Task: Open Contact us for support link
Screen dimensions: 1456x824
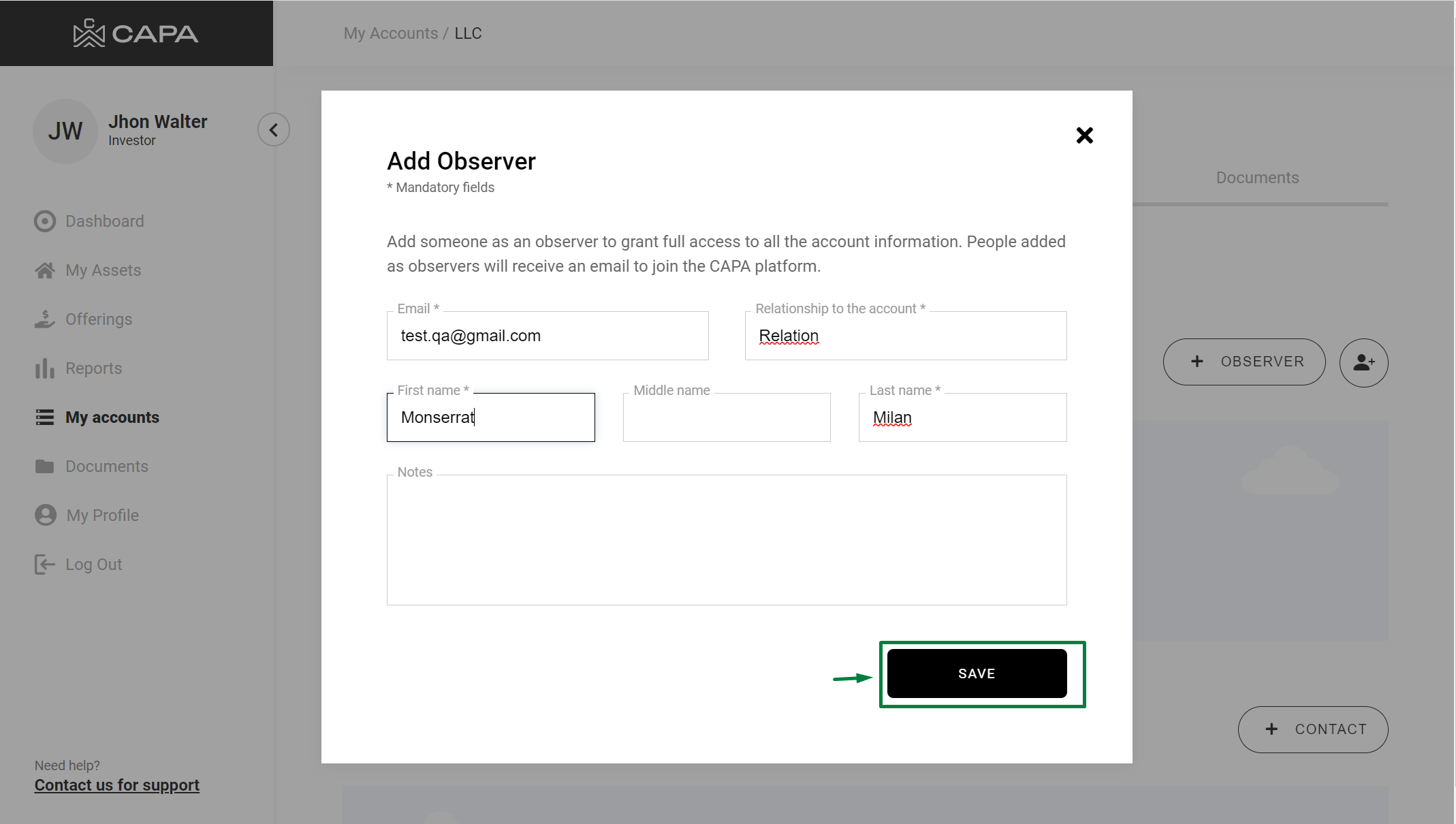Action: click(x=117, y=785)
